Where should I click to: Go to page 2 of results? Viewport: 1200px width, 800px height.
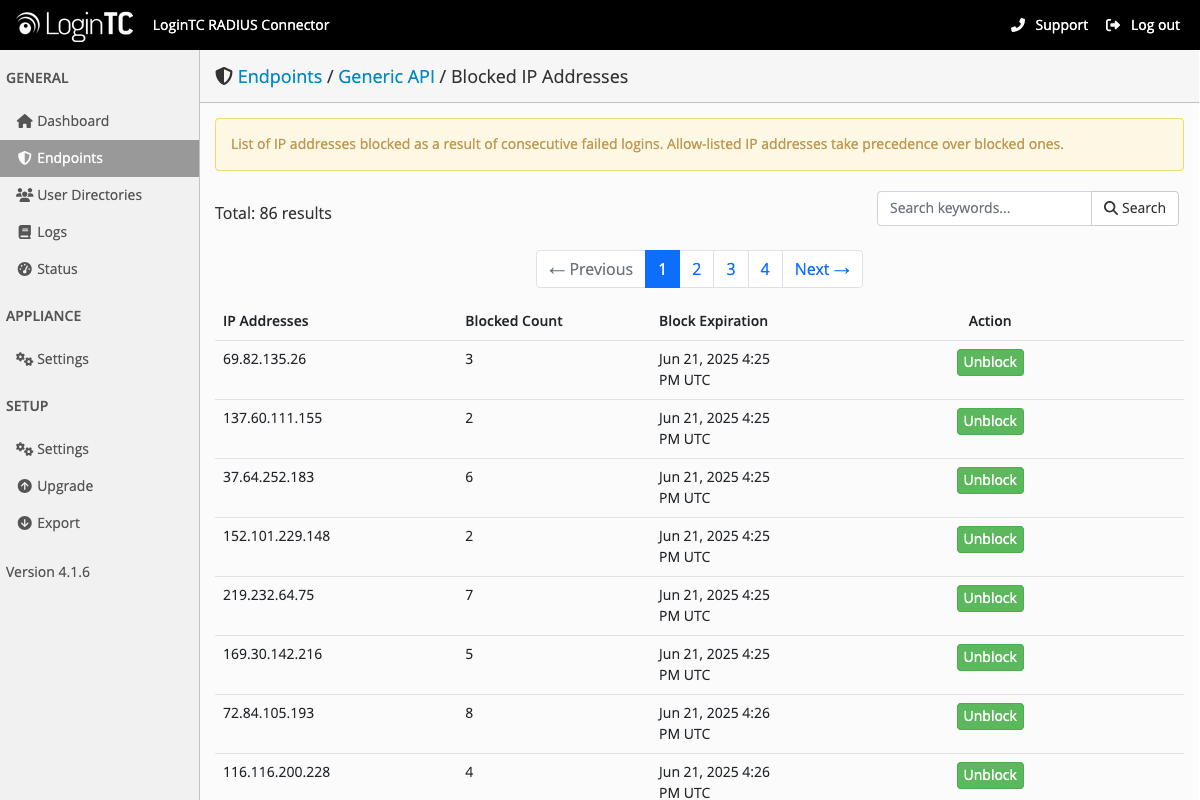pos(696,269)
